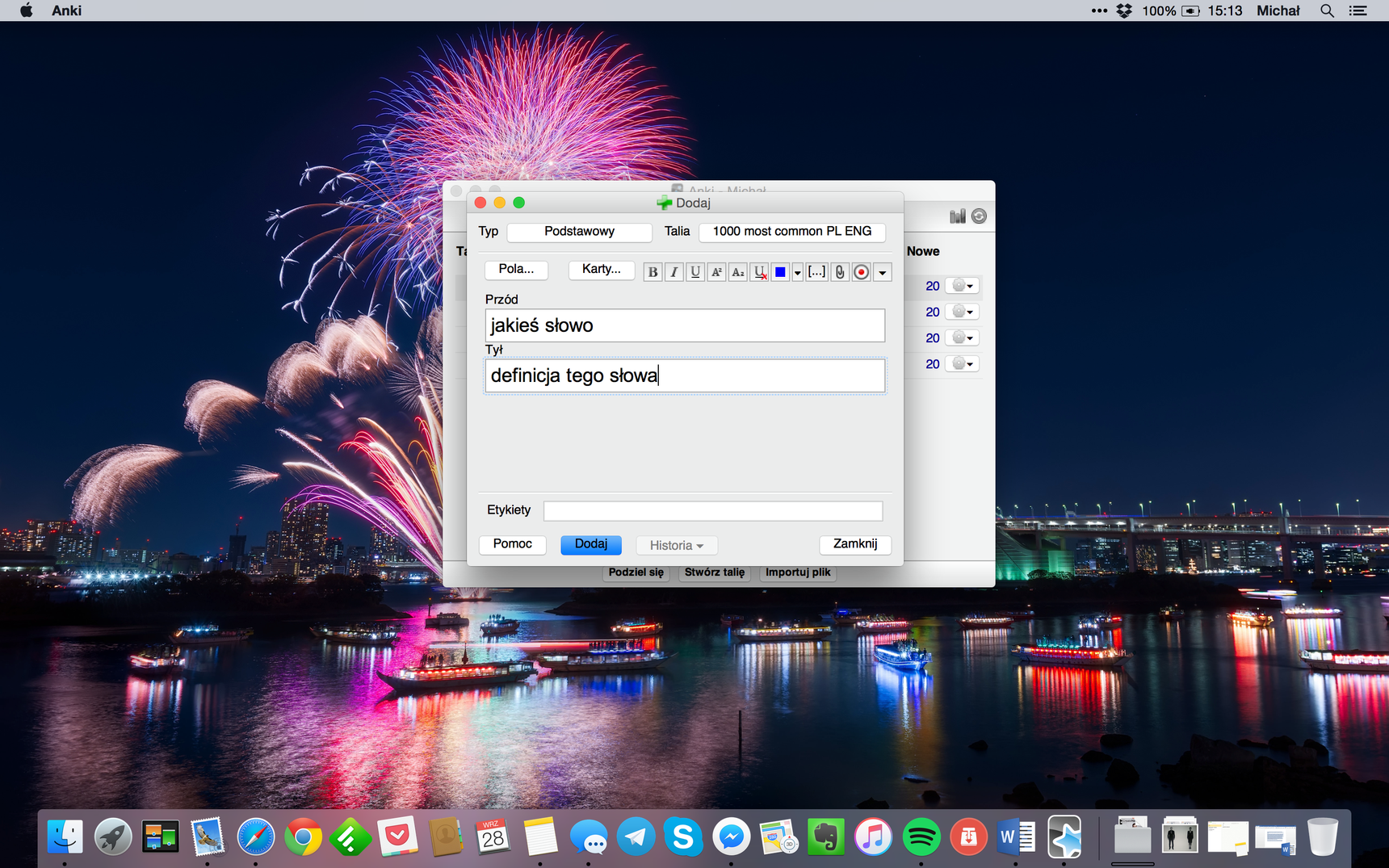Open the Michał user menu

pos(1278,10)
